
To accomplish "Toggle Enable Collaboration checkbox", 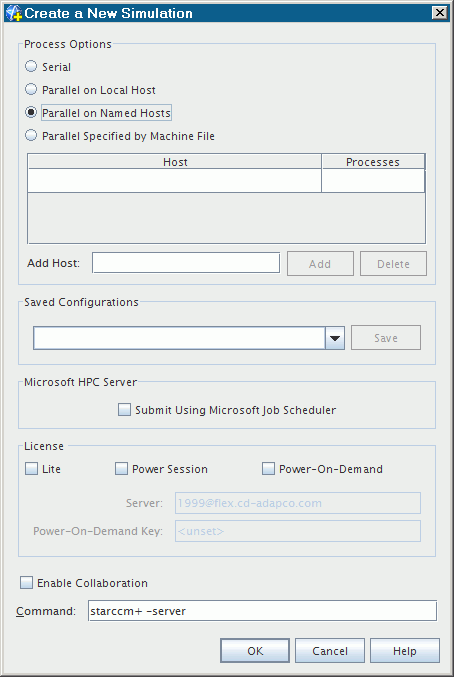I will coord(26,583).
